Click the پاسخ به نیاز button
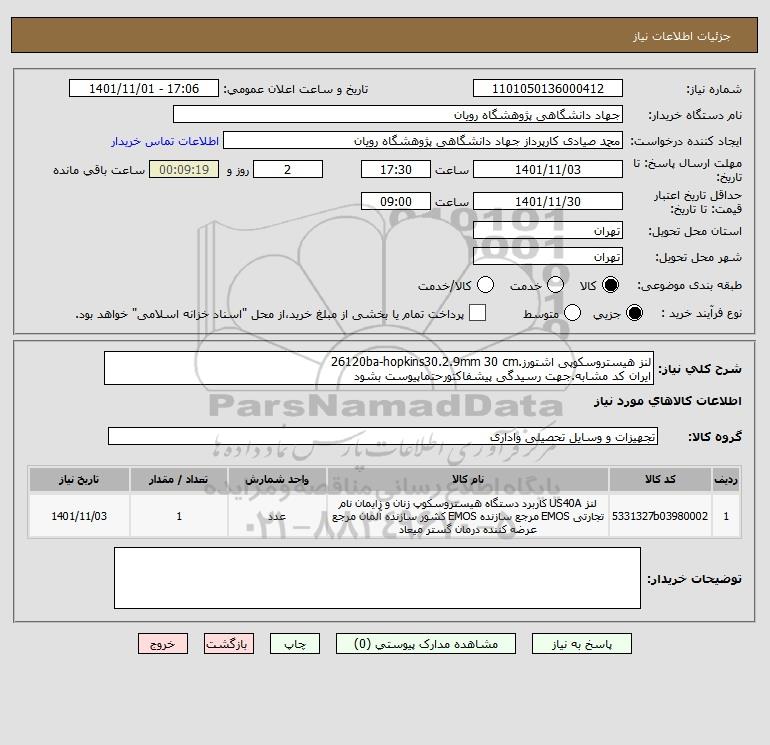 pyautogui.click(x=581, y=644)
